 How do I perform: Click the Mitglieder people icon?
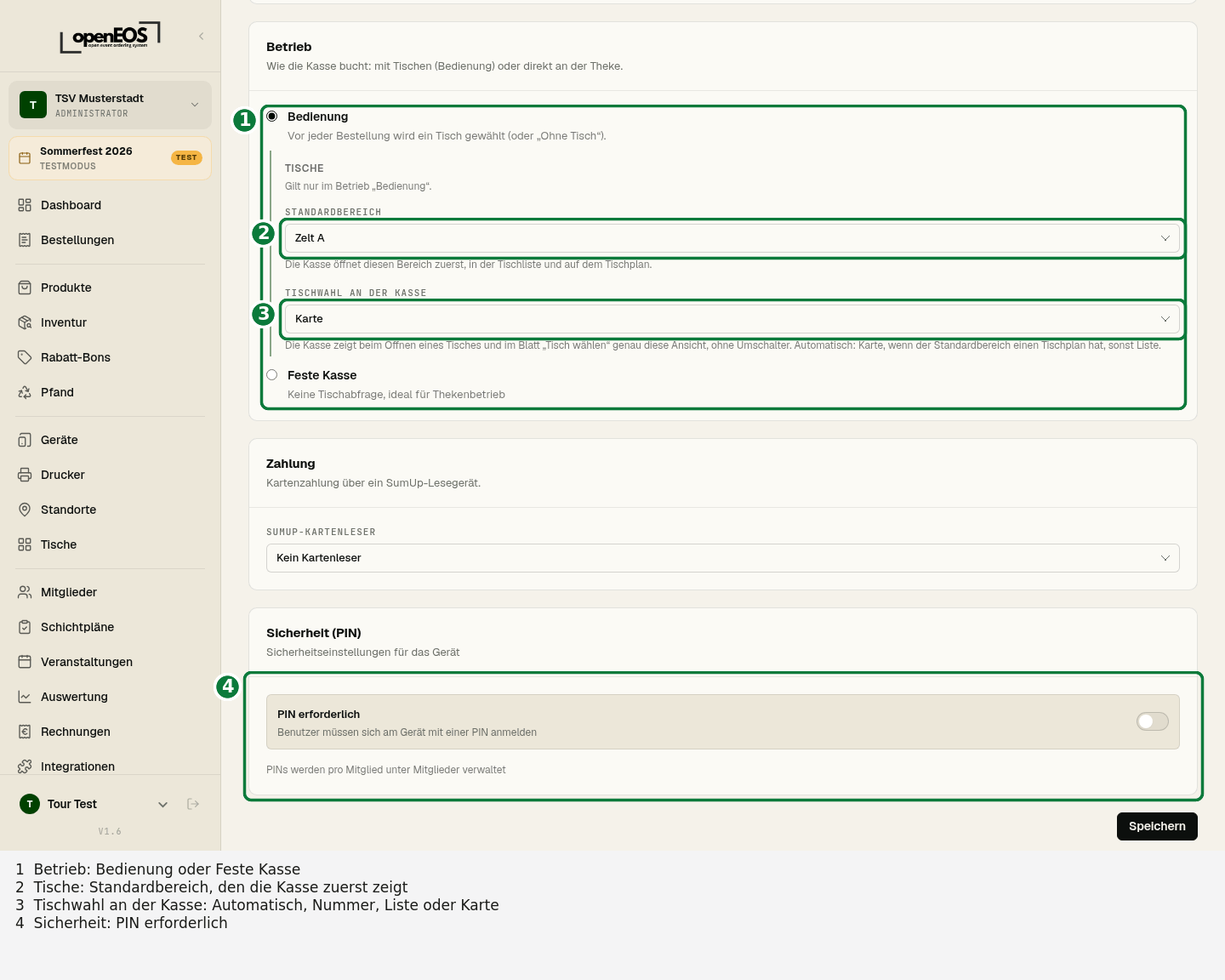click(25, 592)
